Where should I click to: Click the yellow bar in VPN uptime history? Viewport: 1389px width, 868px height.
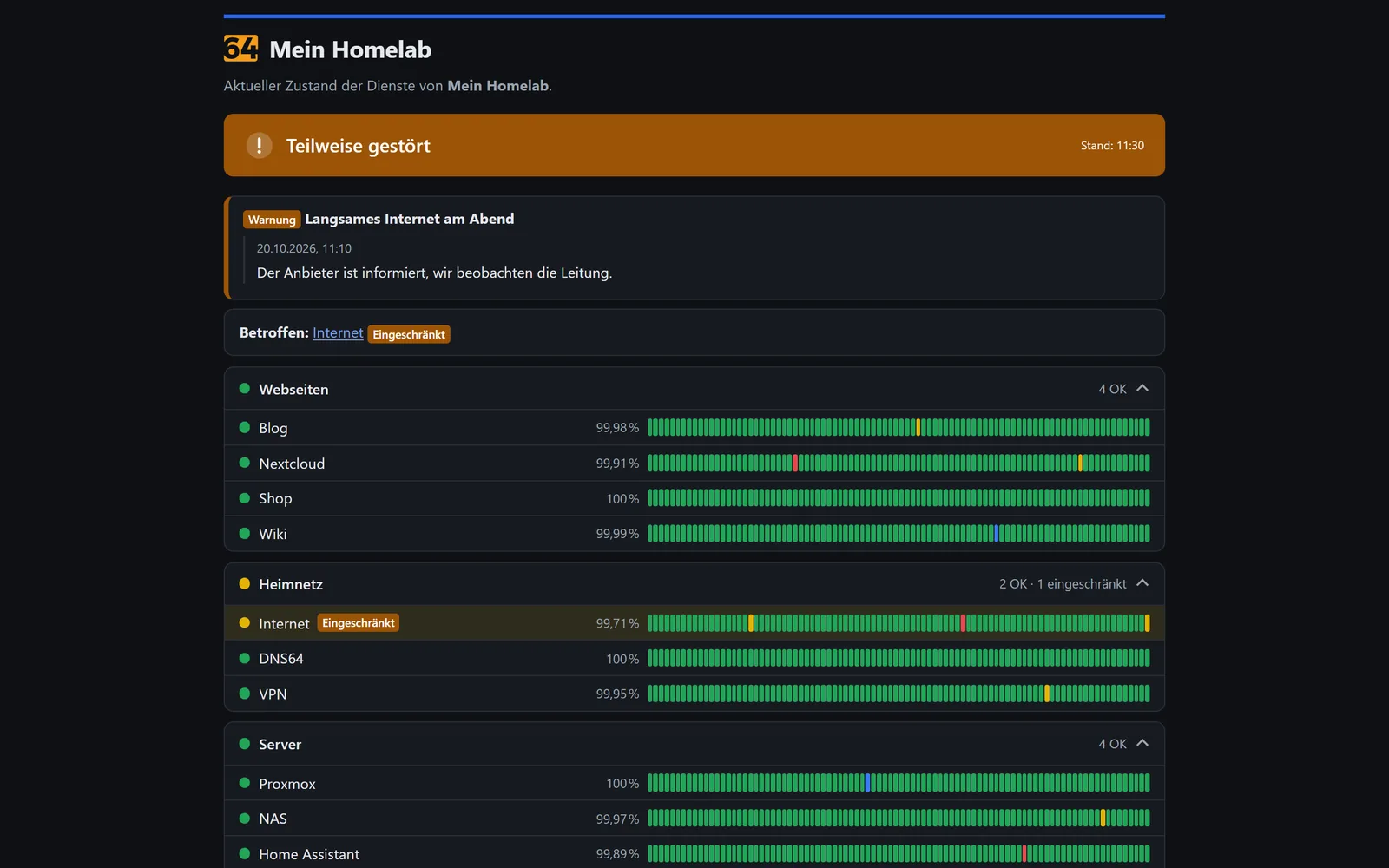[x=1047, y=694]
